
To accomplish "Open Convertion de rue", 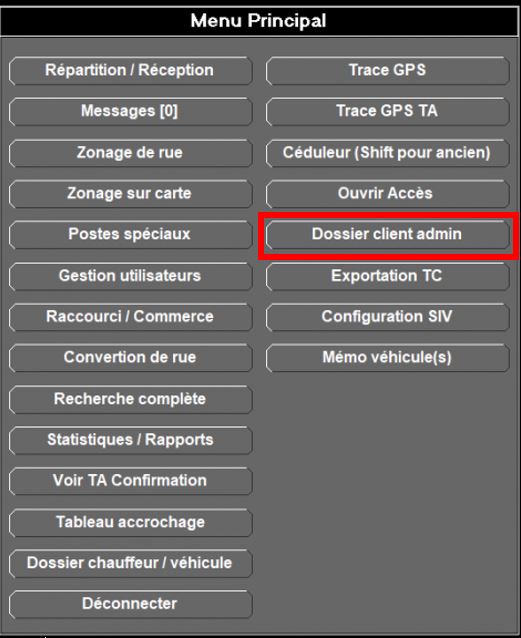I will 130,358.
